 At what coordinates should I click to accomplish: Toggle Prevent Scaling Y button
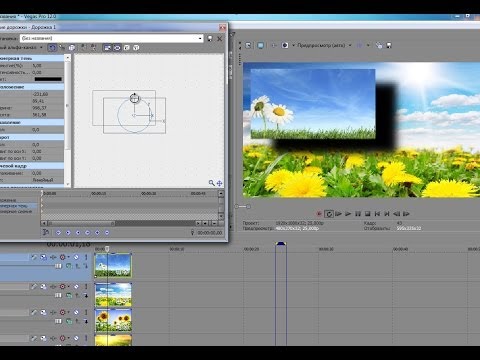[136, 48]
